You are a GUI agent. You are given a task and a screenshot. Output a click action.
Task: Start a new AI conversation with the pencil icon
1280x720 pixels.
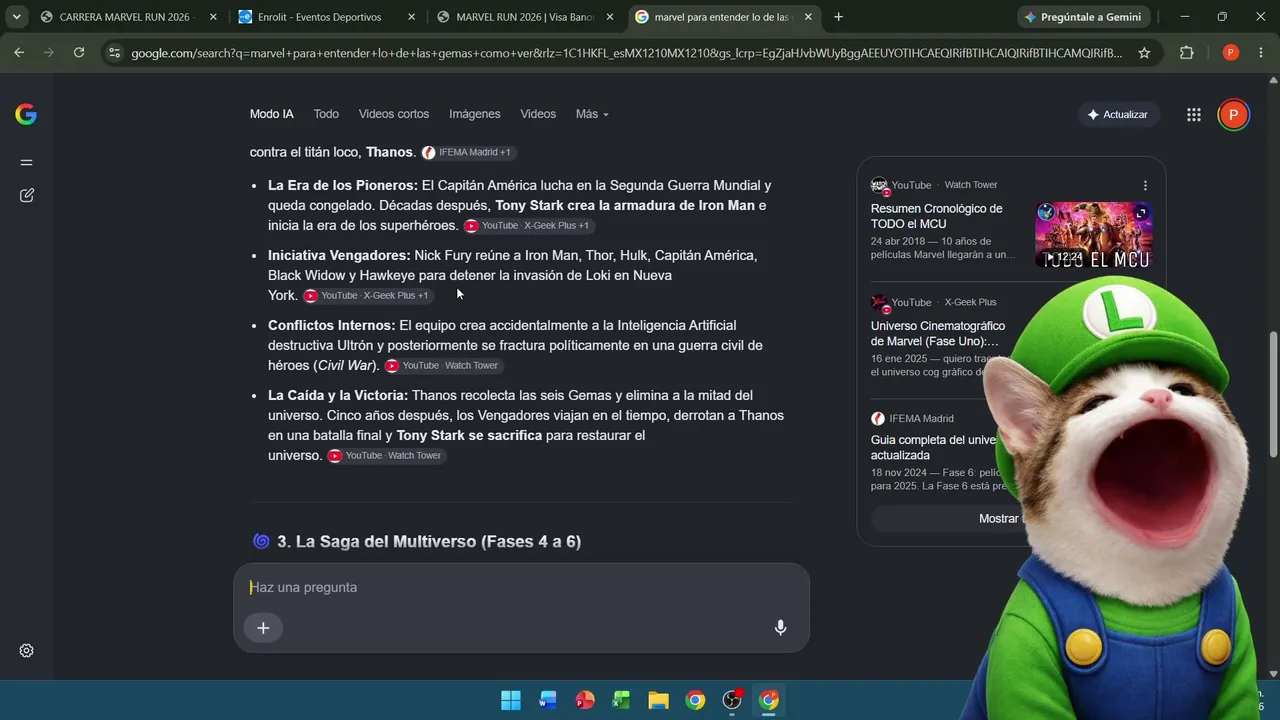point(27,195)
